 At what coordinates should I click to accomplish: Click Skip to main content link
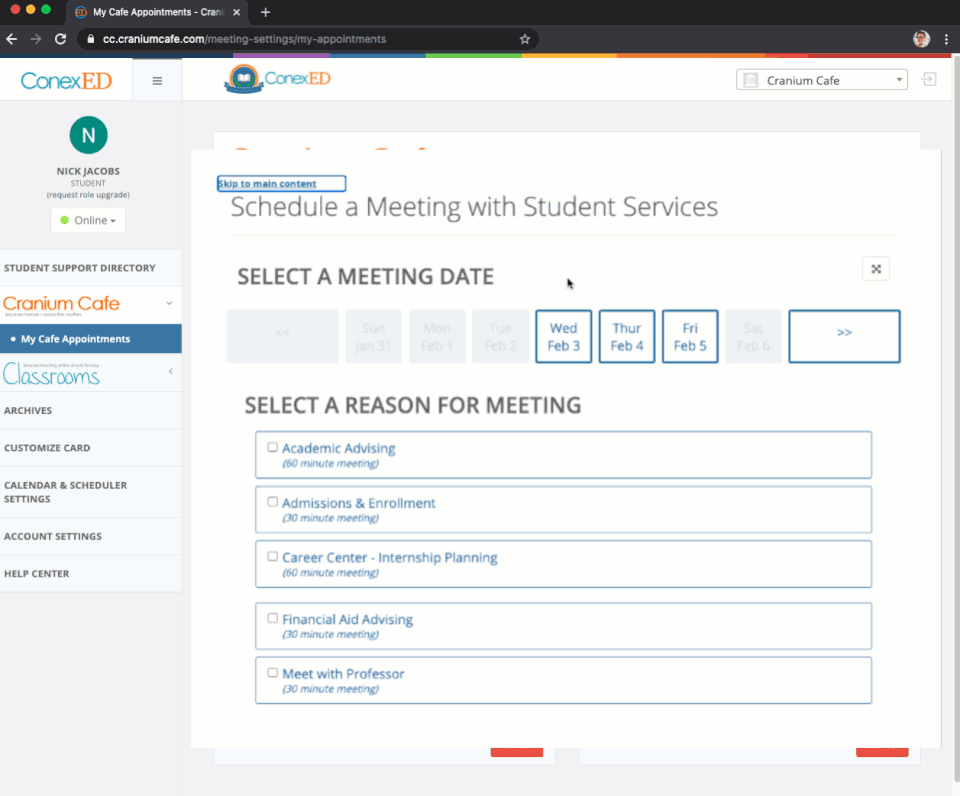point(268,184)
